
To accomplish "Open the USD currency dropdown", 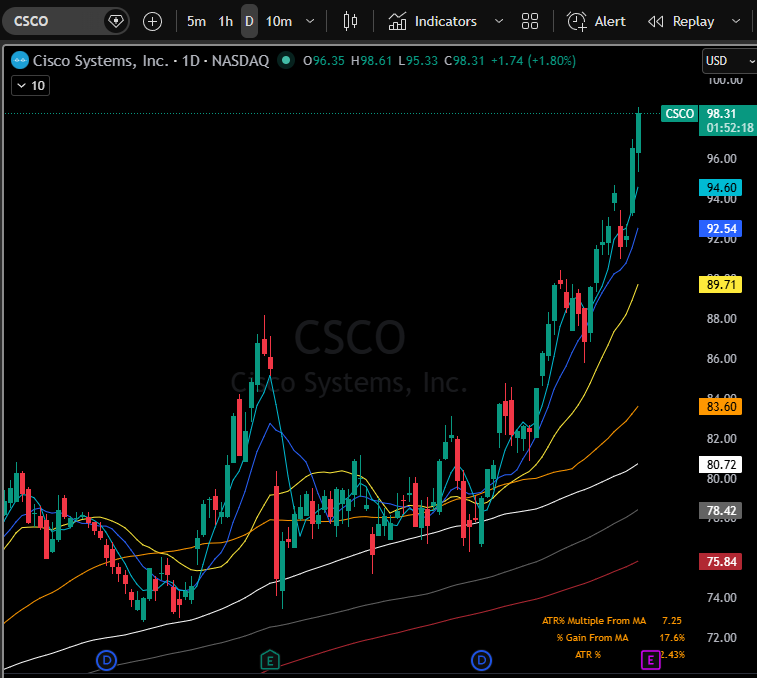I will 729,61.
